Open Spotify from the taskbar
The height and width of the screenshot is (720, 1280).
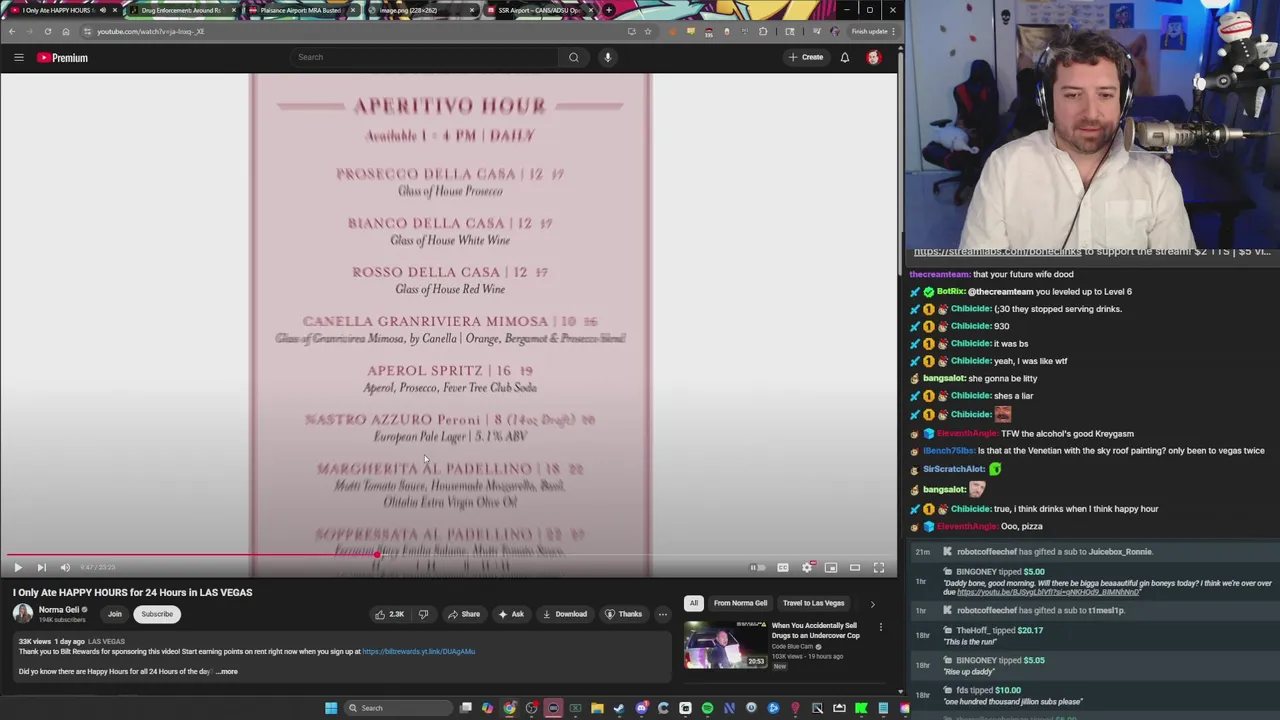click(707, 708)
